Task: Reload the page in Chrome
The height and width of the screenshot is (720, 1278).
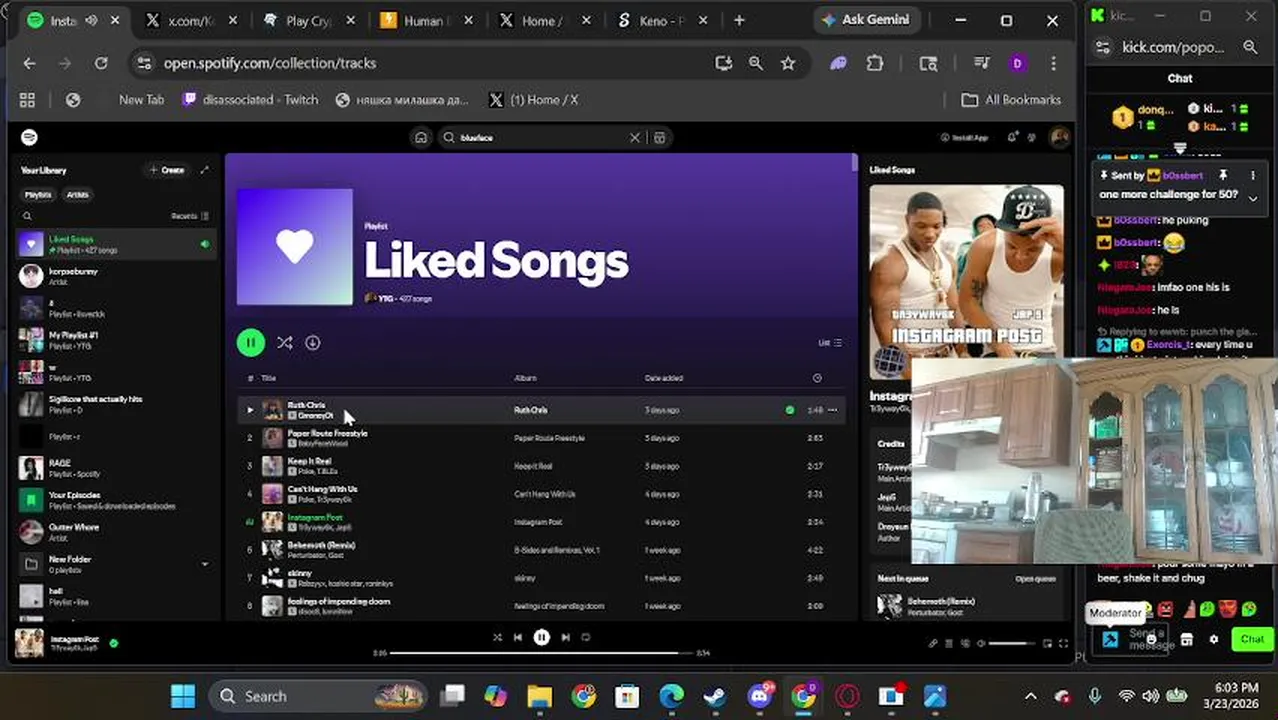Action: tap(101, 63)
